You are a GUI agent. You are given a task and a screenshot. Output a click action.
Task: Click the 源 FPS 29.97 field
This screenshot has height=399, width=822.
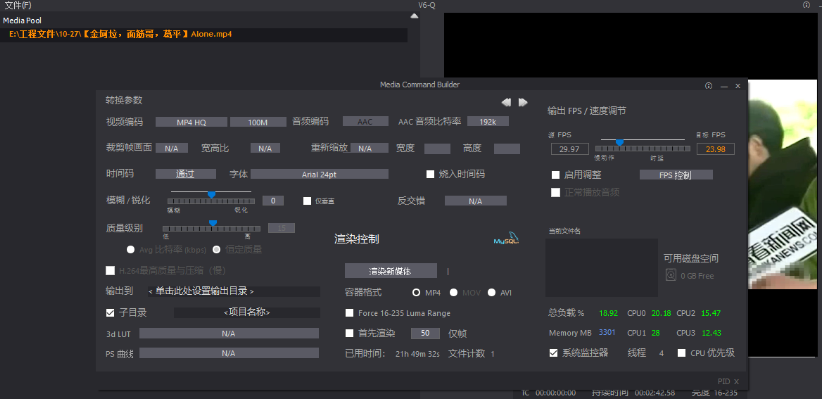[x=569, y=149]
